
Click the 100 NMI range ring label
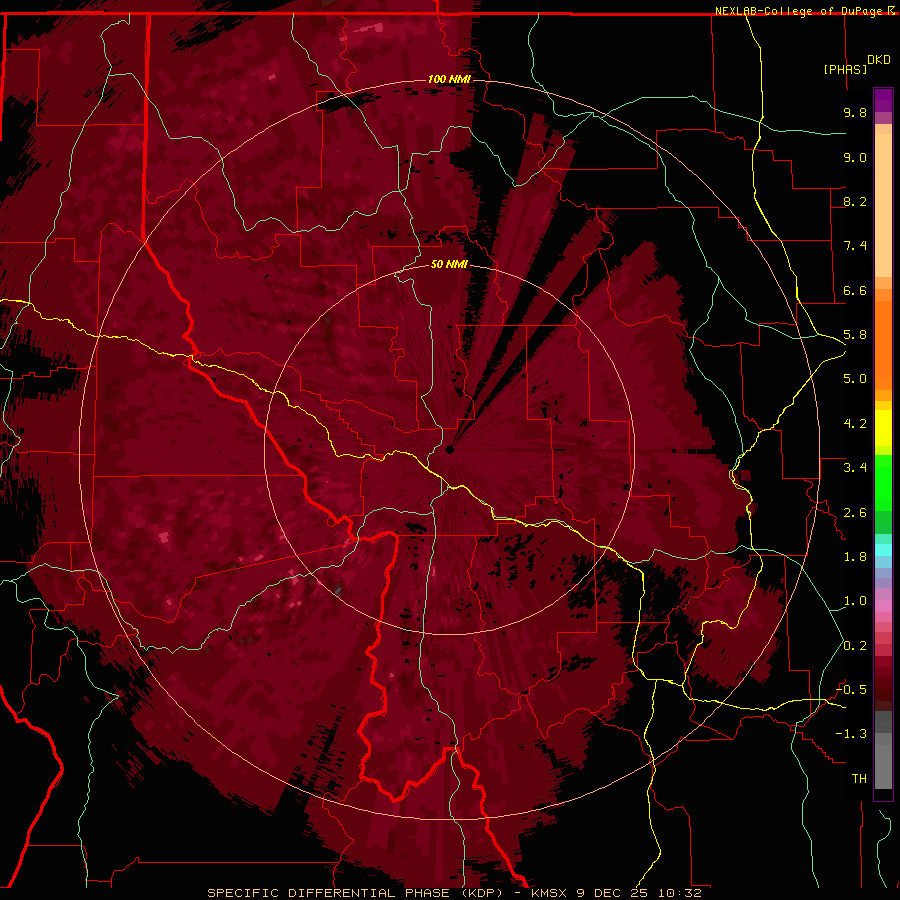[449, 79]
